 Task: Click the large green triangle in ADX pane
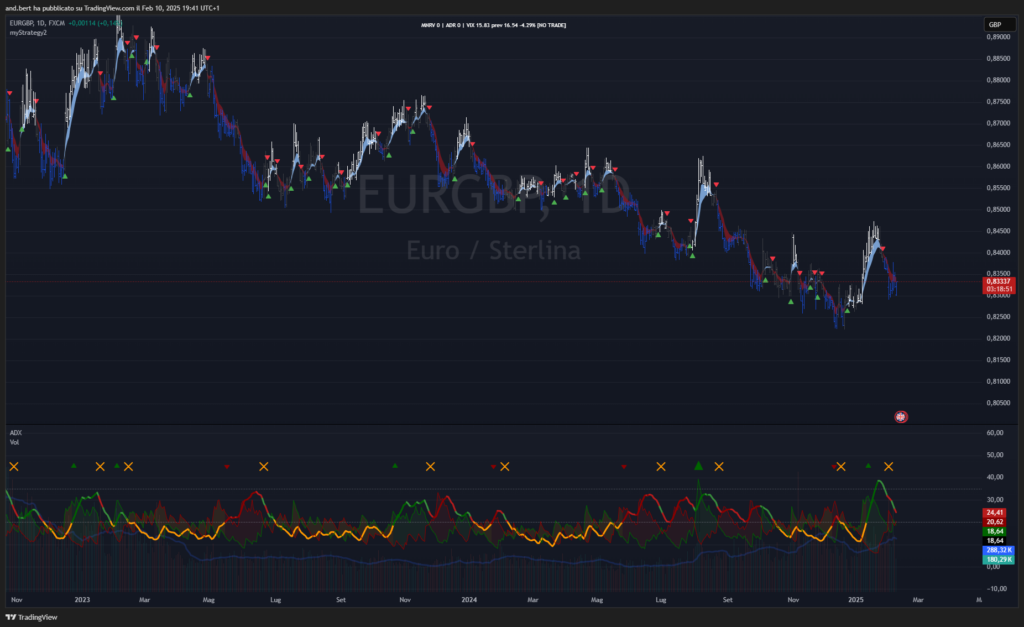click(699, 465)
